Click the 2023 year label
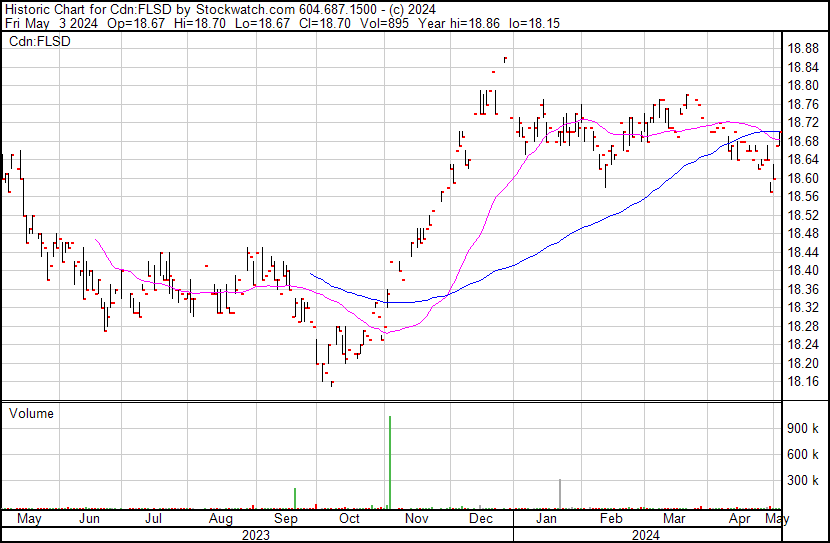Viewport: 830px width, 543px height. (x=256, y=535)
